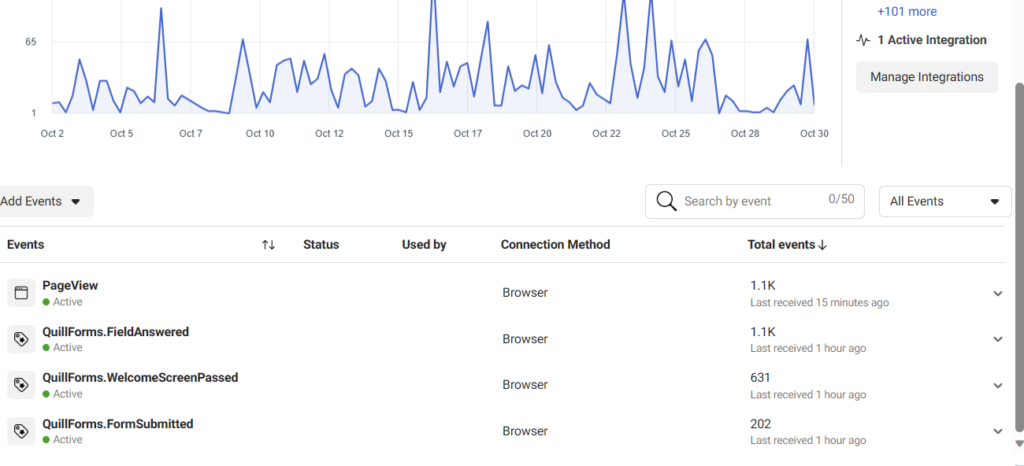Screen dimensions: 1024x466
Task: Click the chart peak near Oct 30
Action: point(807,39)
